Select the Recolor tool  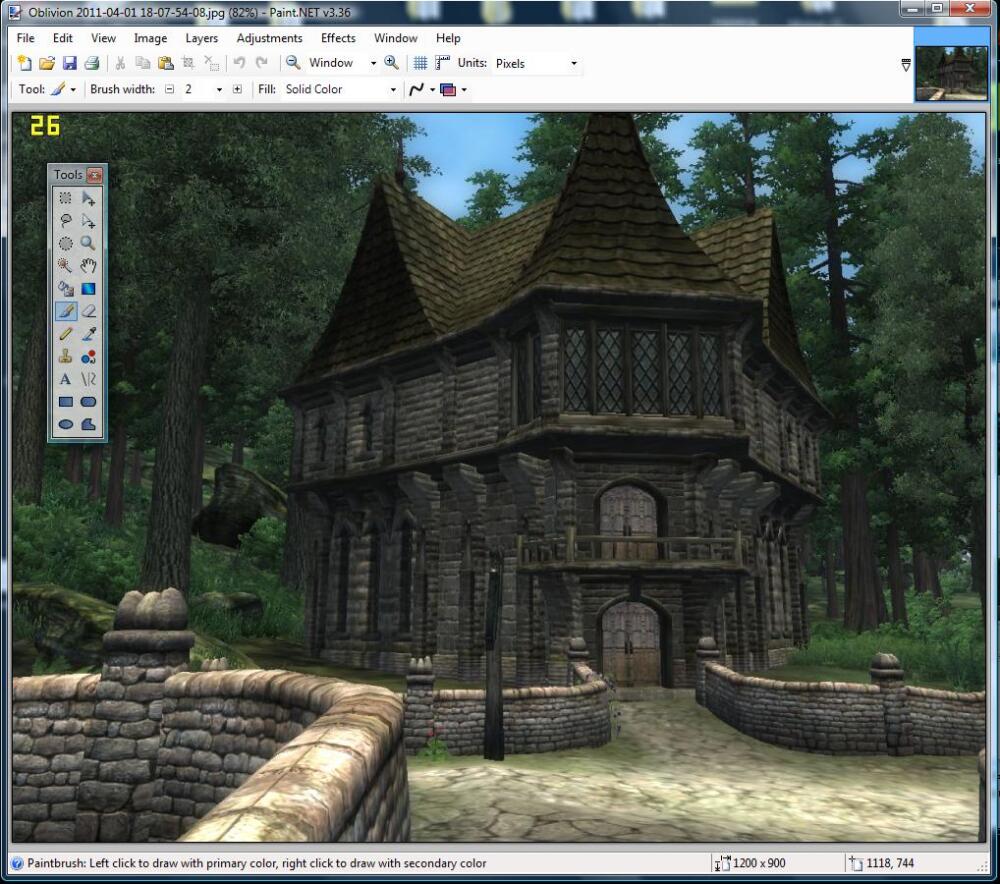pyautogui.click(x=89, y=357)
